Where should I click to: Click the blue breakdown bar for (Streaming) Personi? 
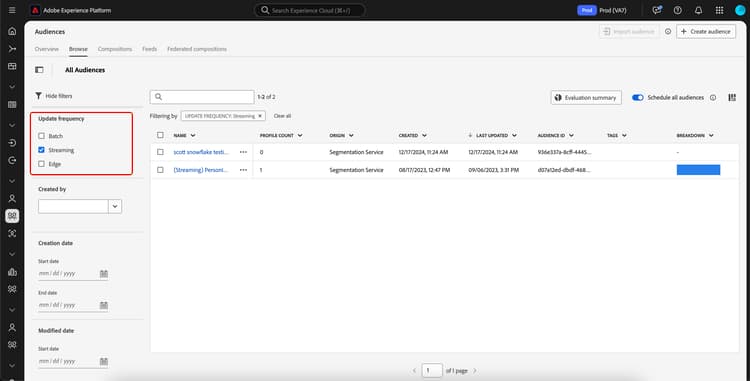tap(698, 170)
